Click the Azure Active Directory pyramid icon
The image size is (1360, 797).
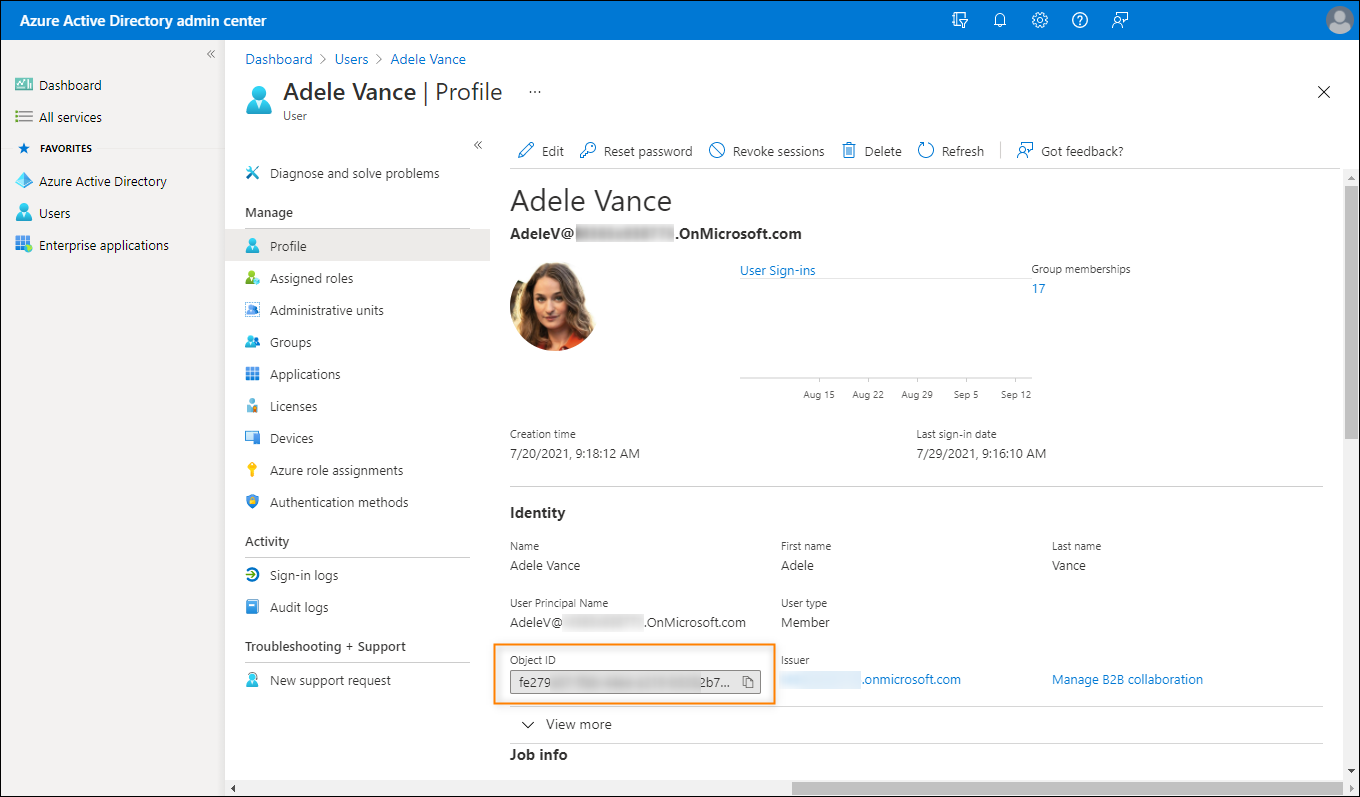(24, 181)
